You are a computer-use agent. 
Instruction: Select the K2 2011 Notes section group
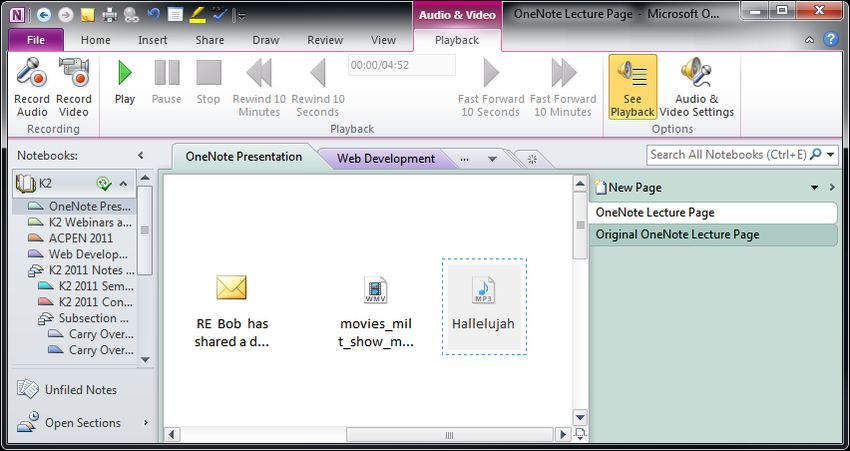[x=81, y=270]
